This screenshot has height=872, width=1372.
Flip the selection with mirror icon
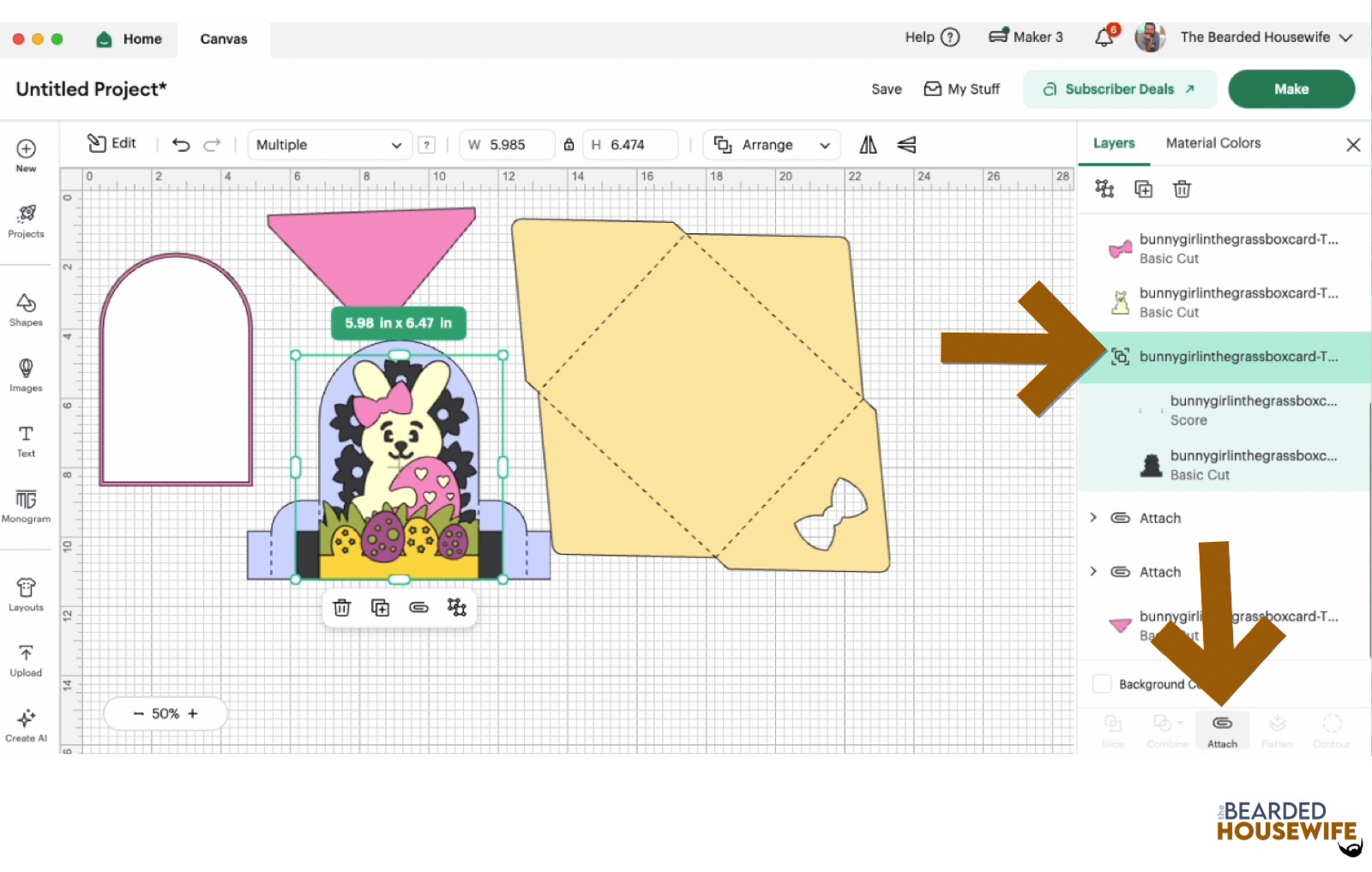coord(868,145)
